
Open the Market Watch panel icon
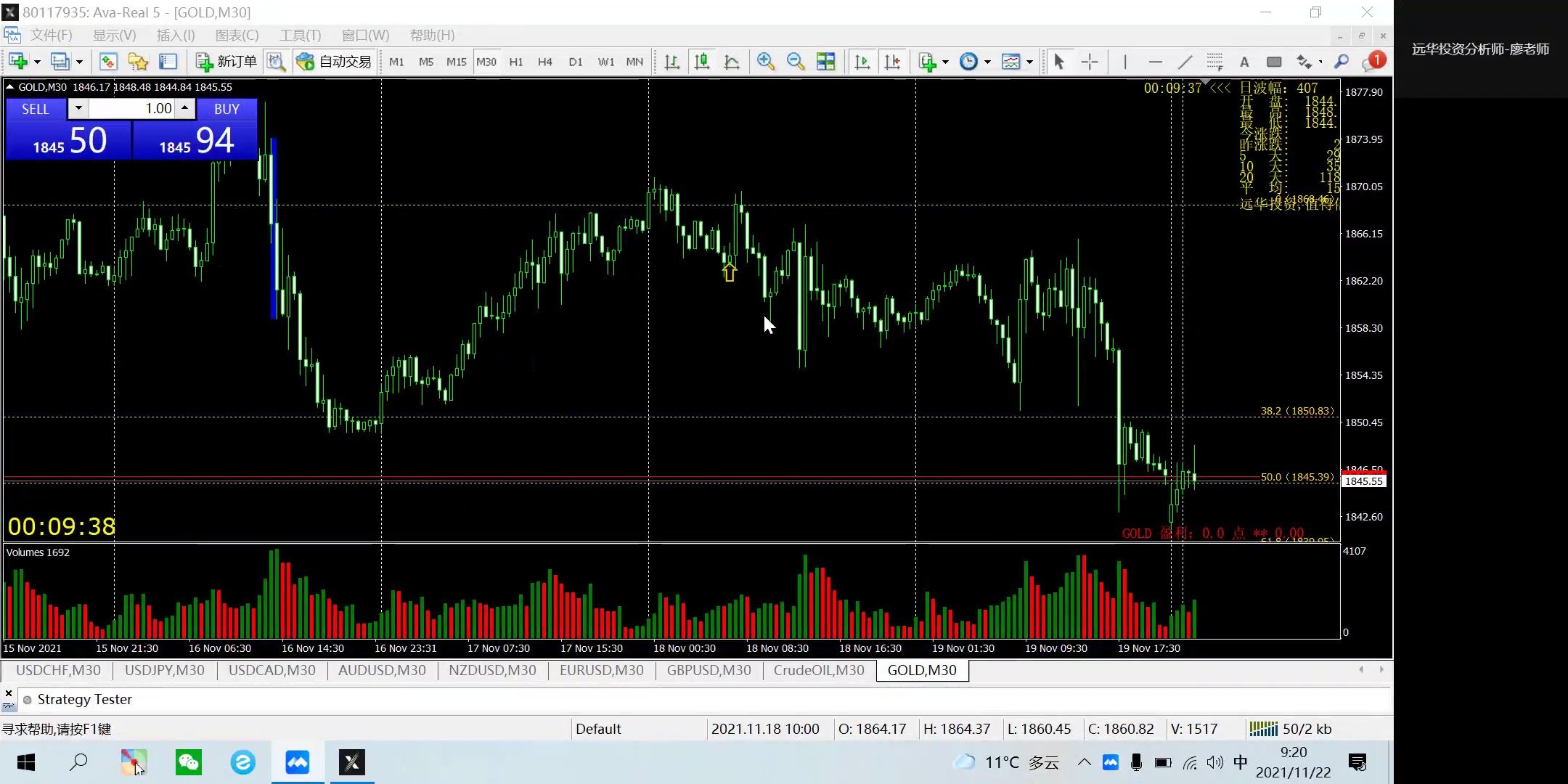[x=108, y=62]
